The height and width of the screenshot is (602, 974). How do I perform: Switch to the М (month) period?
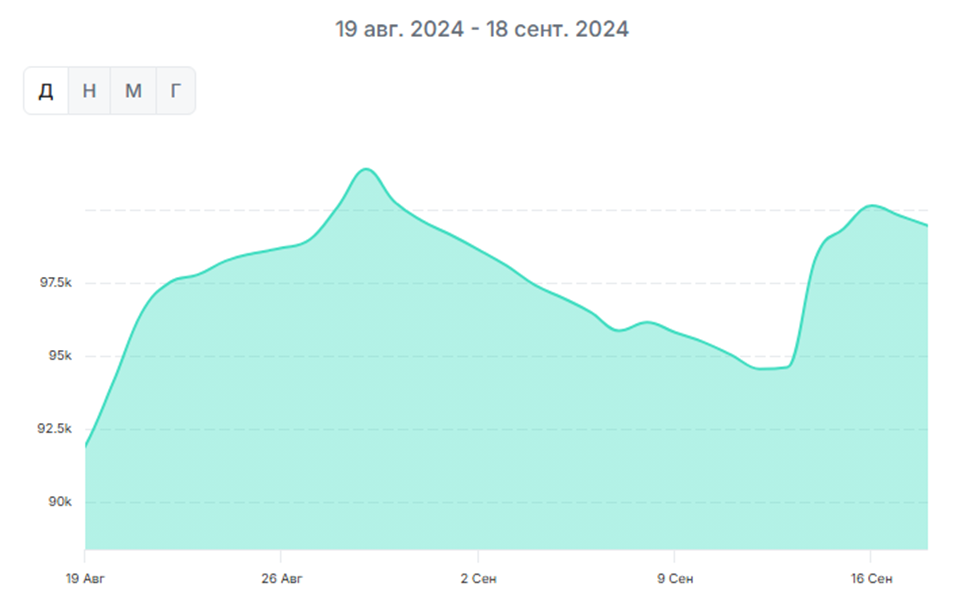click(133, 91)
